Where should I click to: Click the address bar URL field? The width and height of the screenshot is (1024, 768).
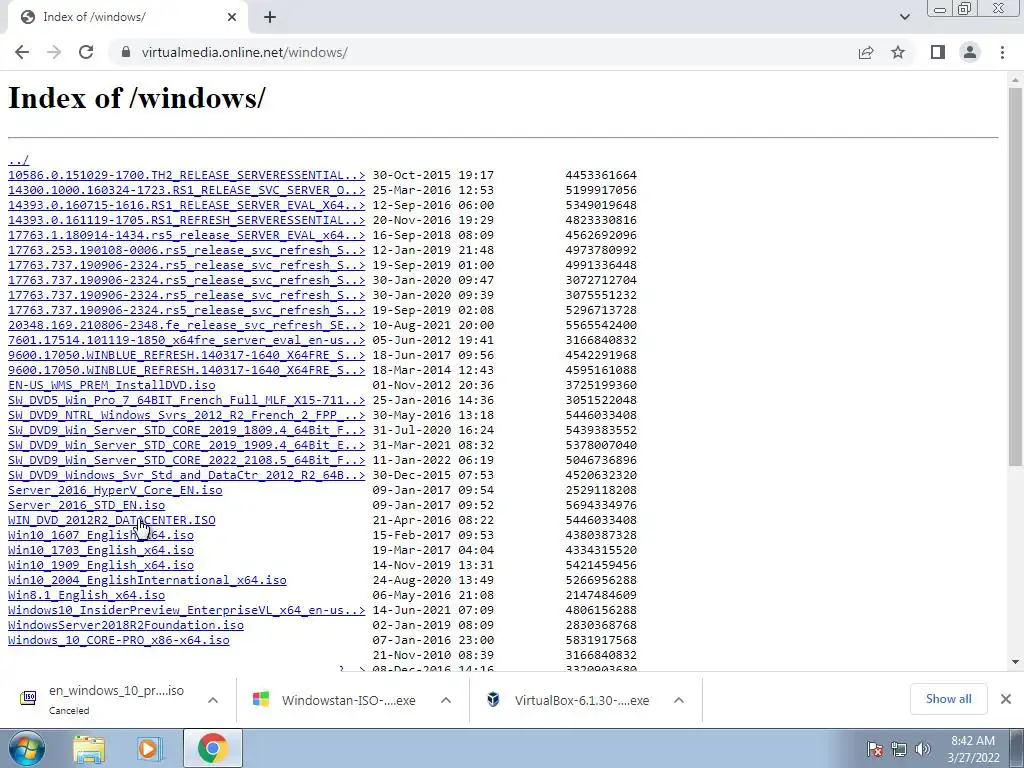[x=483, y=52]
